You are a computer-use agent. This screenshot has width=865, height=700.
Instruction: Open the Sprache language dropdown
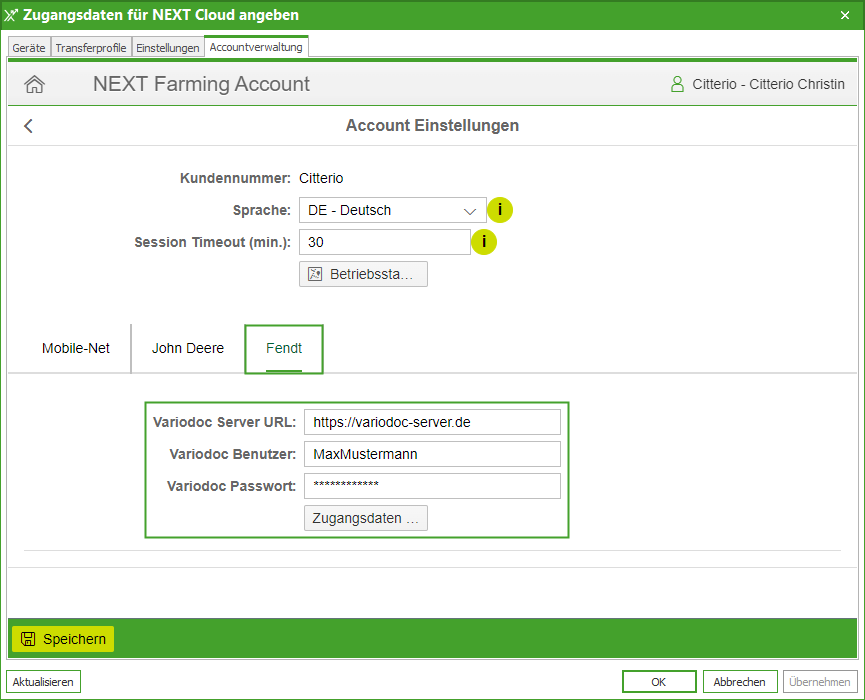point(392,210)
